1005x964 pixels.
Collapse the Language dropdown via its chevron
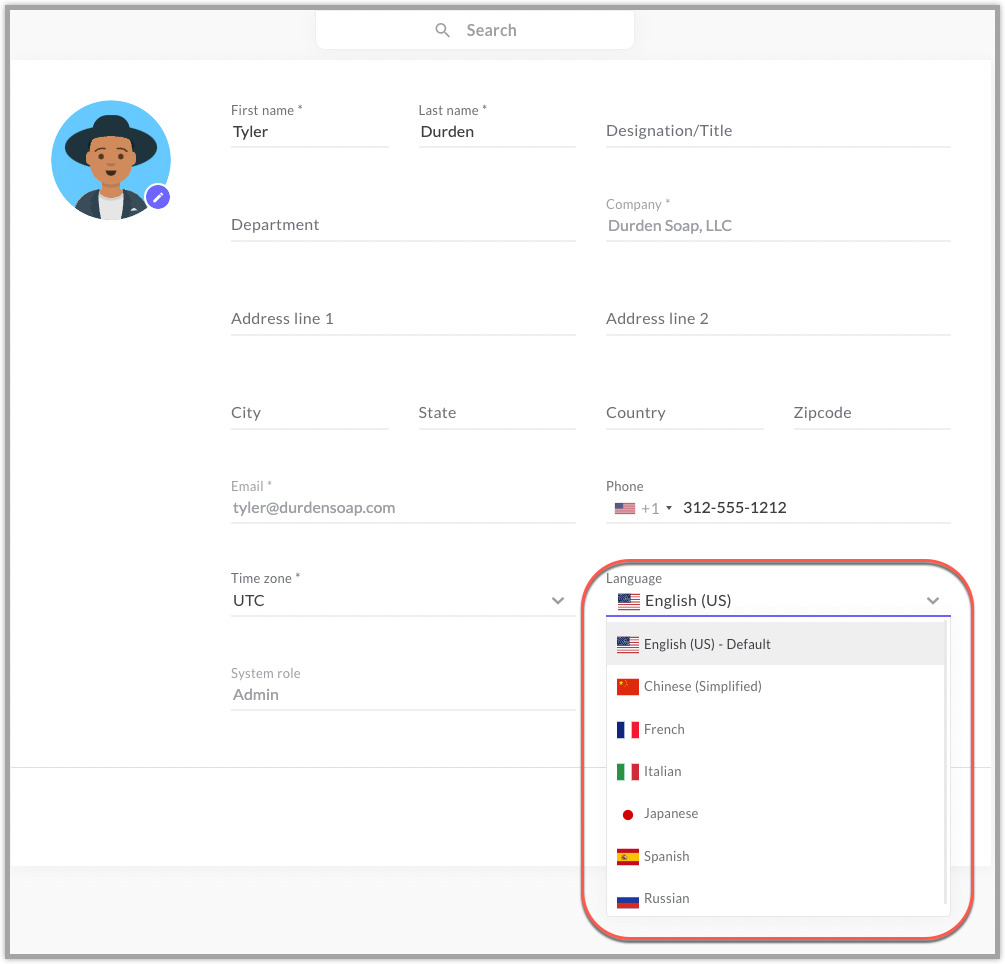[933, 601]
